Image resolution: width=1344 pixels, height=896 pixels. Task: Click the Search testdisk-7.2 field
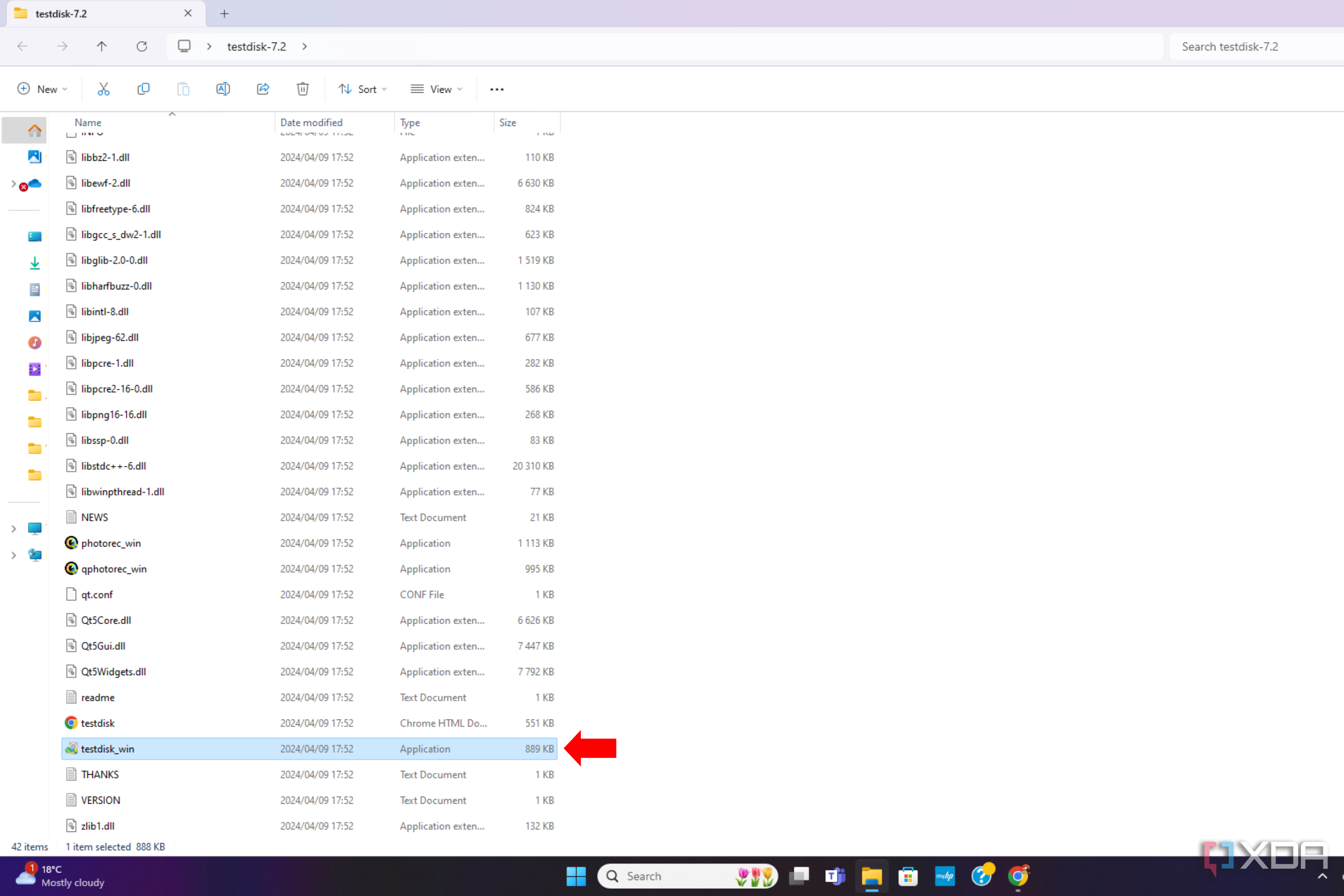pyautogui.click(x=1251, y=47)
